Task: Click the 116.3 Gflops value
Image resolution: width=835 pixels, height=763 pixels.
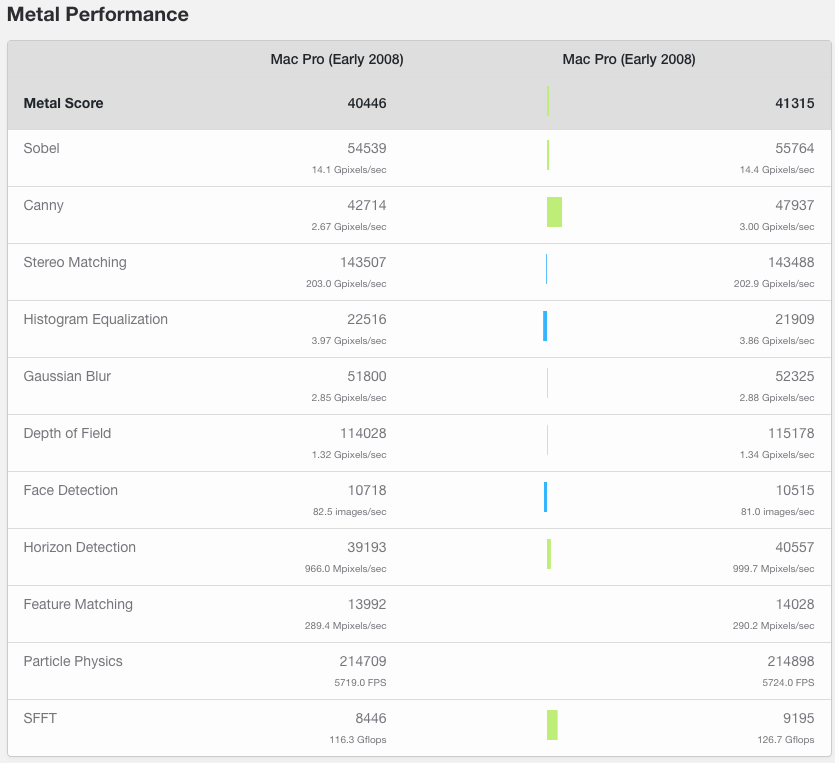Action: (358, 740)
